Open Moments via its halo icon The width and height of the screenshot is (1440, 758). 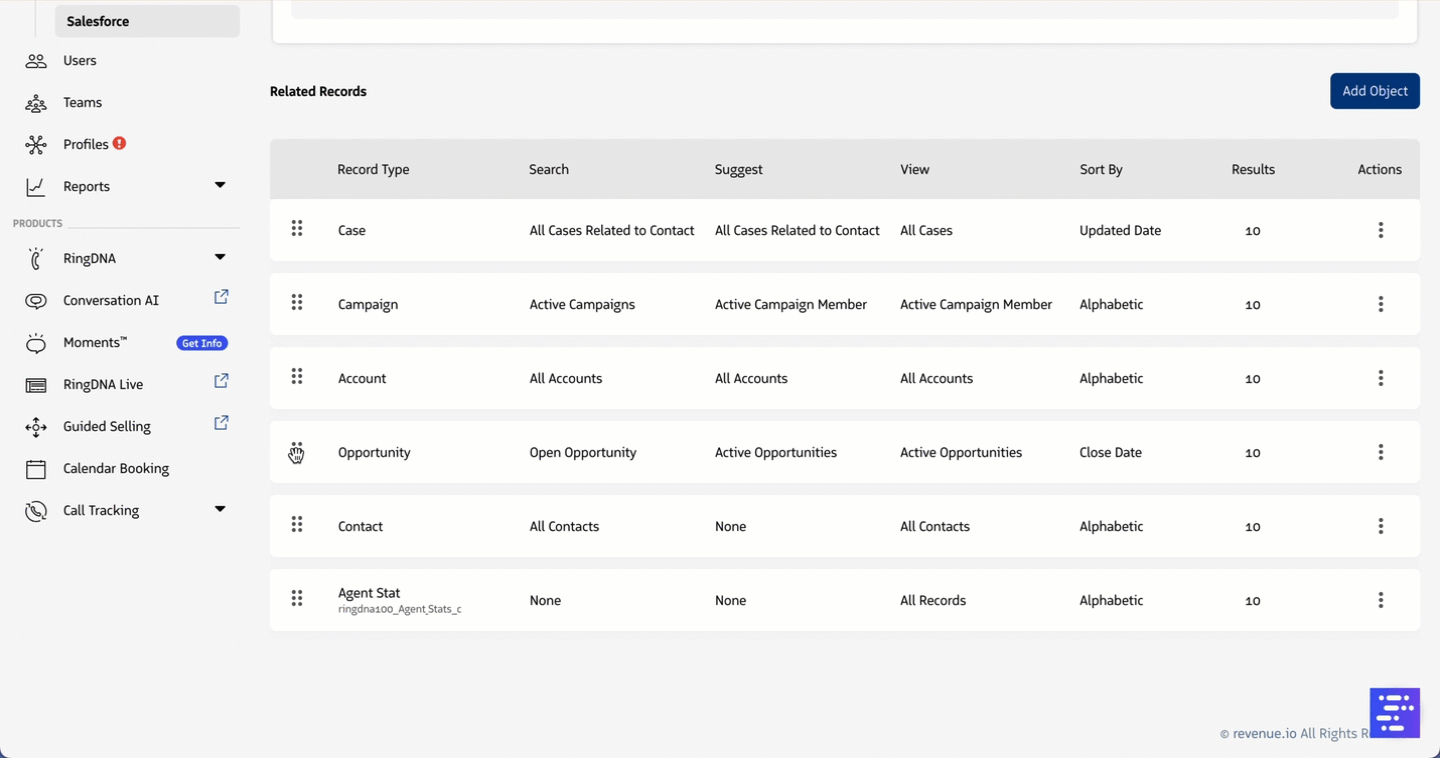(x=36, y=342)
